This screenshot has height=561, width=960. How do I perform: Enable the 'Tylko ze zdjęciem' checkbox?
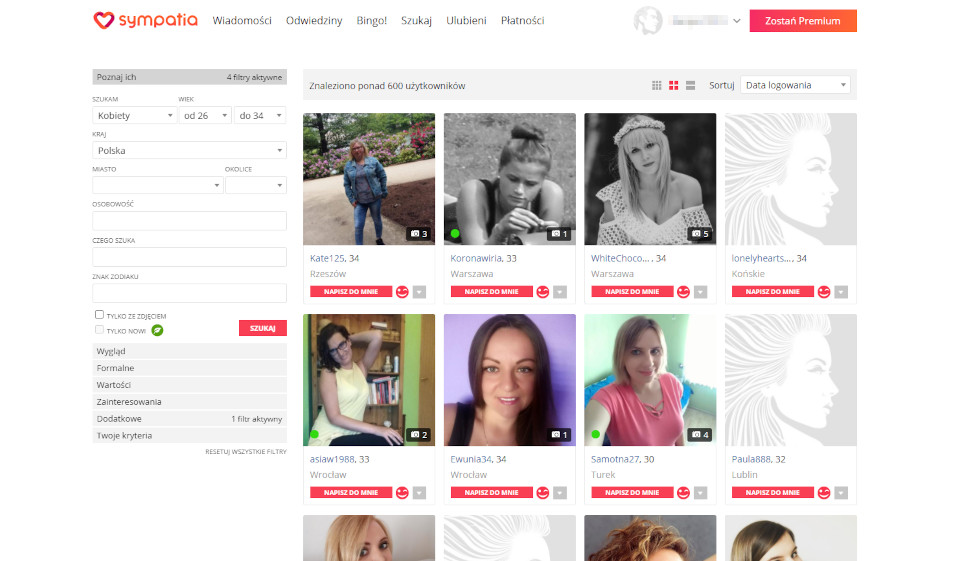[99, 315]
